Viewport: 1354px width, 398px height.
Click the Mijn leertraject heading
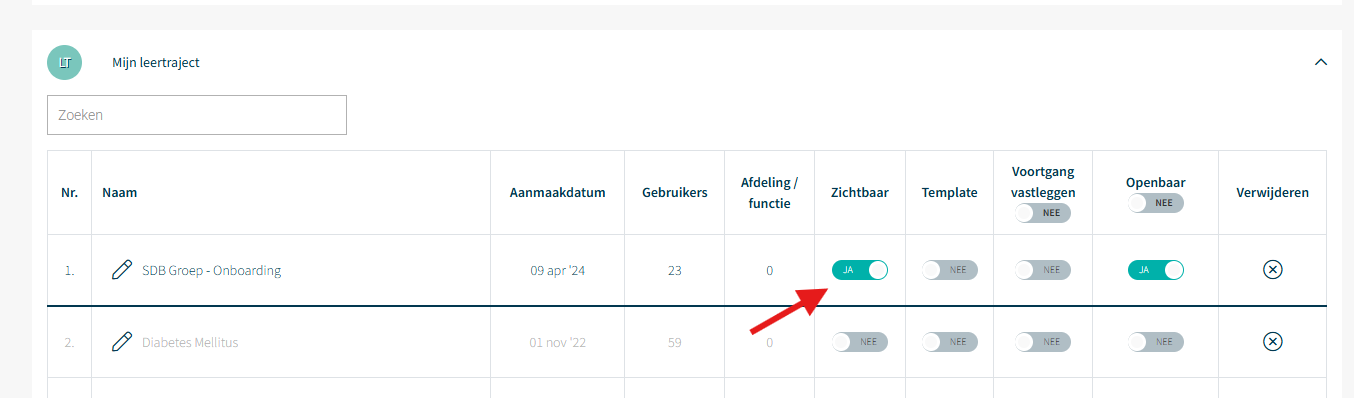pyautogui.click(x=156, y=62)
